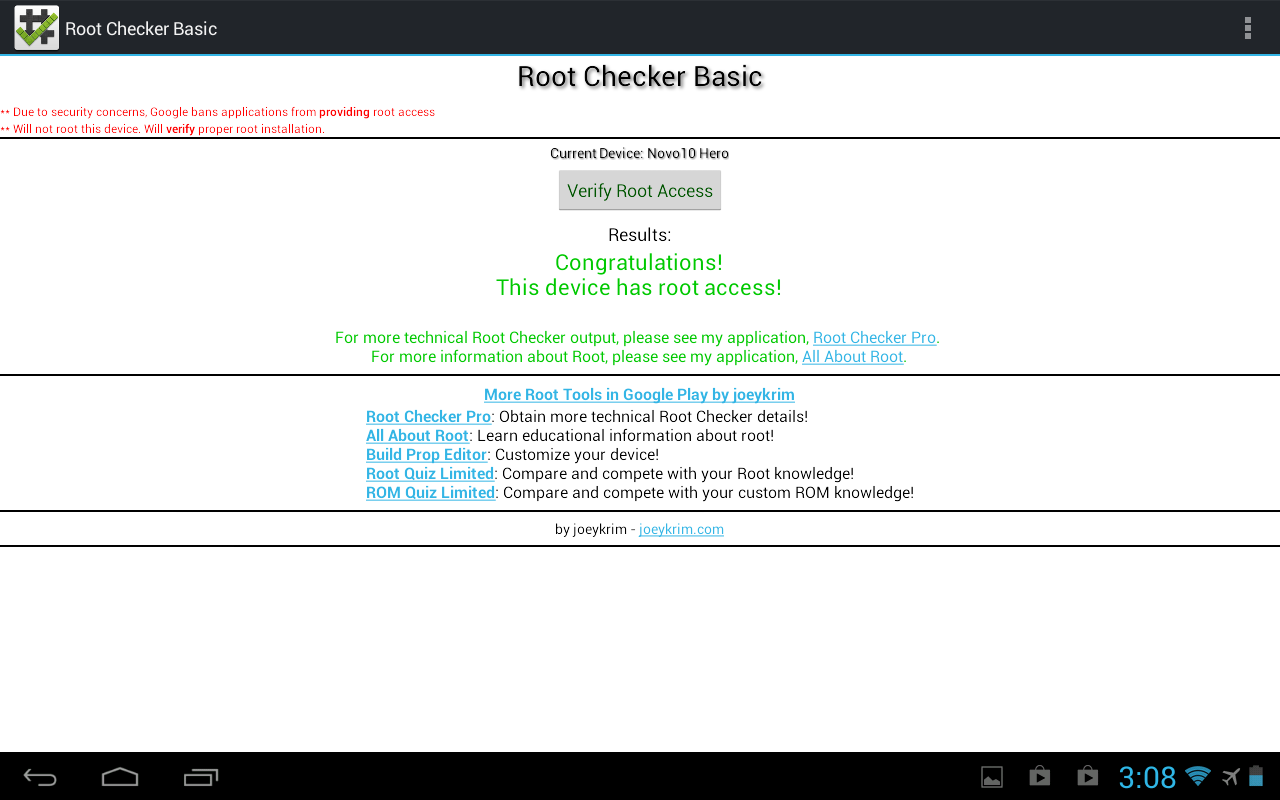1280x800 pixels.
Task: Tap the Root Checker Basic app icon
Action: click(36, 28)
